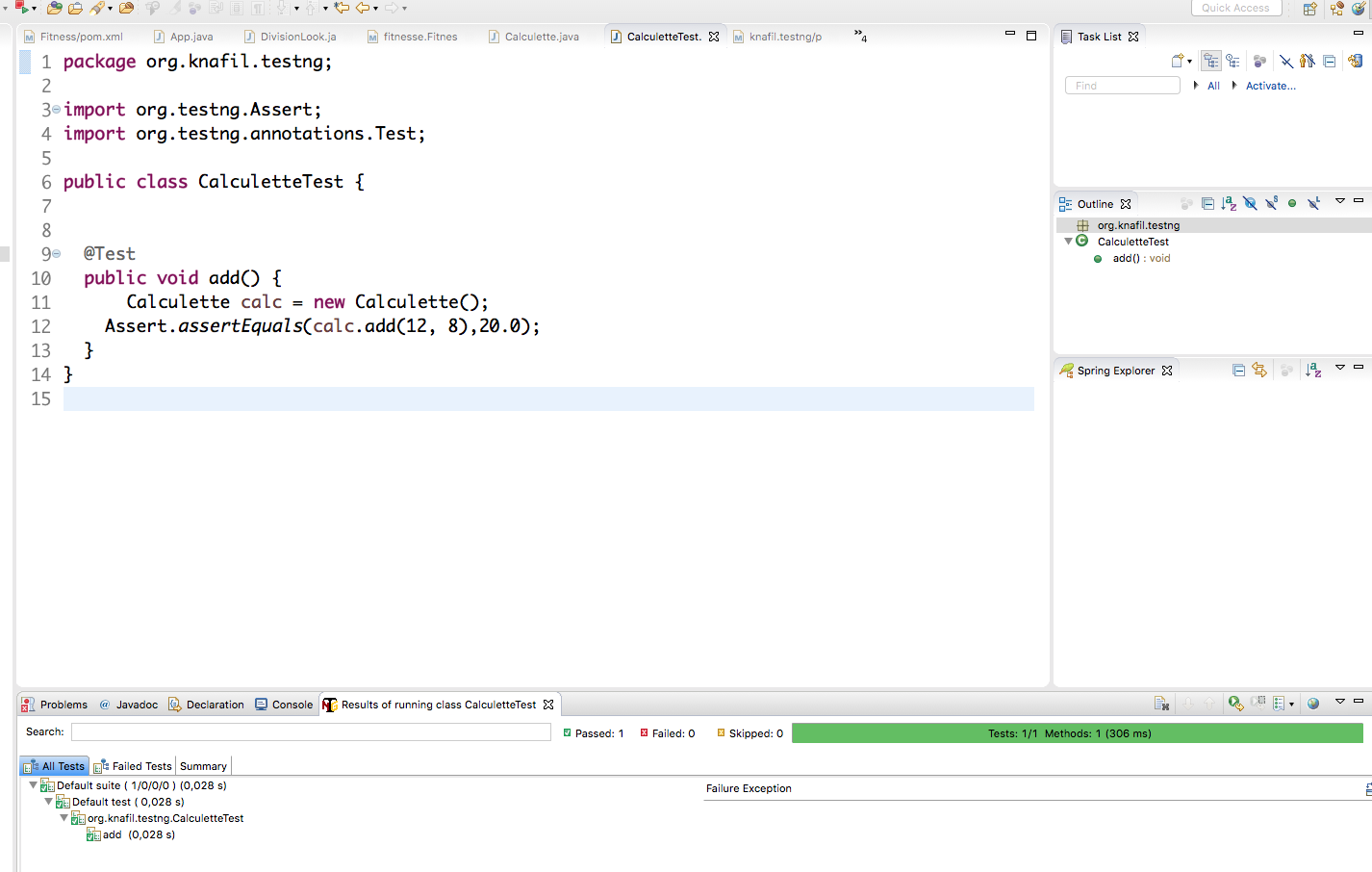Collapse the Default test tree node
The image size is (1372, 872).
(x=48, y=802)
